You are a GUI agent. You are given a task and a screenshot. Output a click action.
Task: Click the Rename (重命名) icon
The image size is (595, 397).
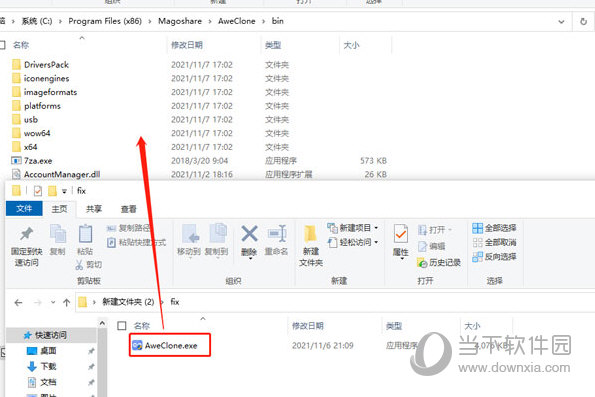click(x=277, y=233)
